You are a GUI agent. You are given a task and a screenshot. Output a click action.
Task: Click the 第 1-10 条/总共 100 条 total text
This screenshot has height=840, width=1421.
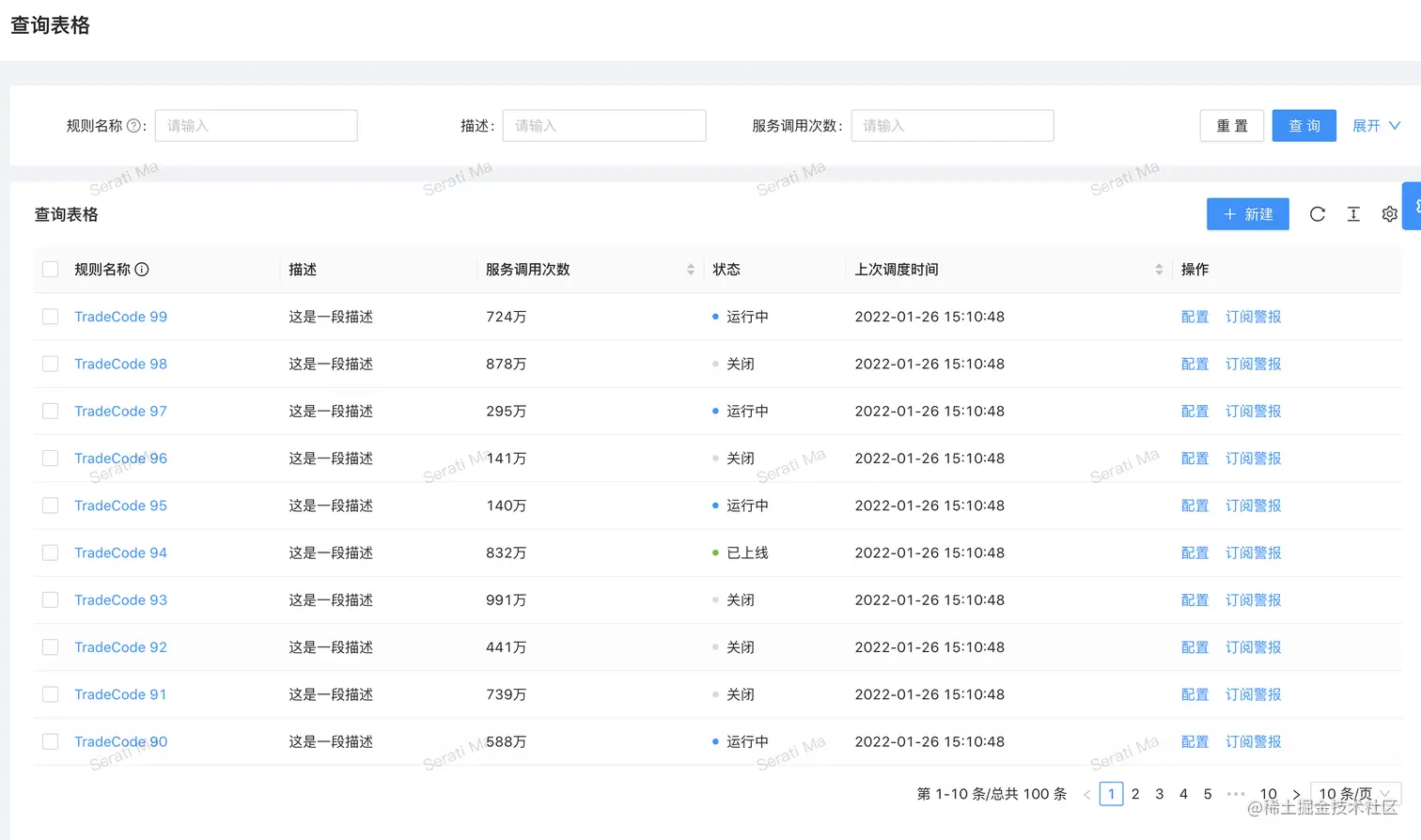[992, 794]
